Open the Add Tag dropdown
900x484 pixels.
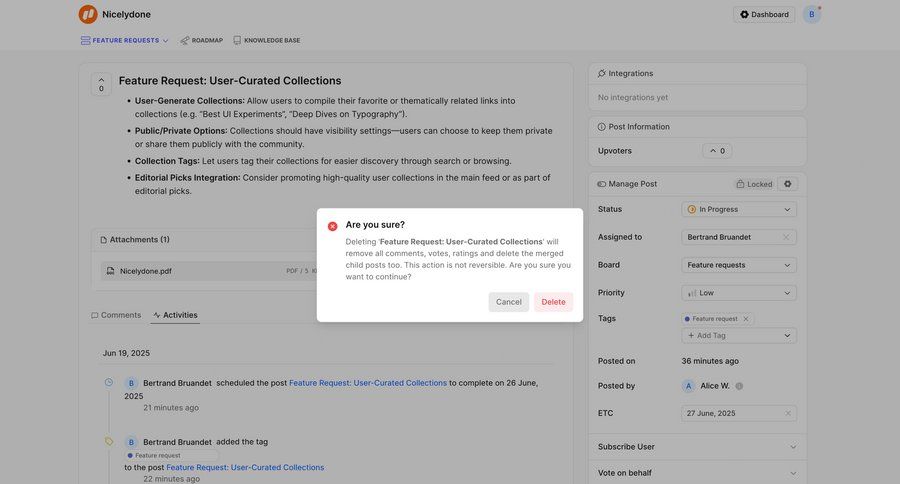[x=739, y=335]
